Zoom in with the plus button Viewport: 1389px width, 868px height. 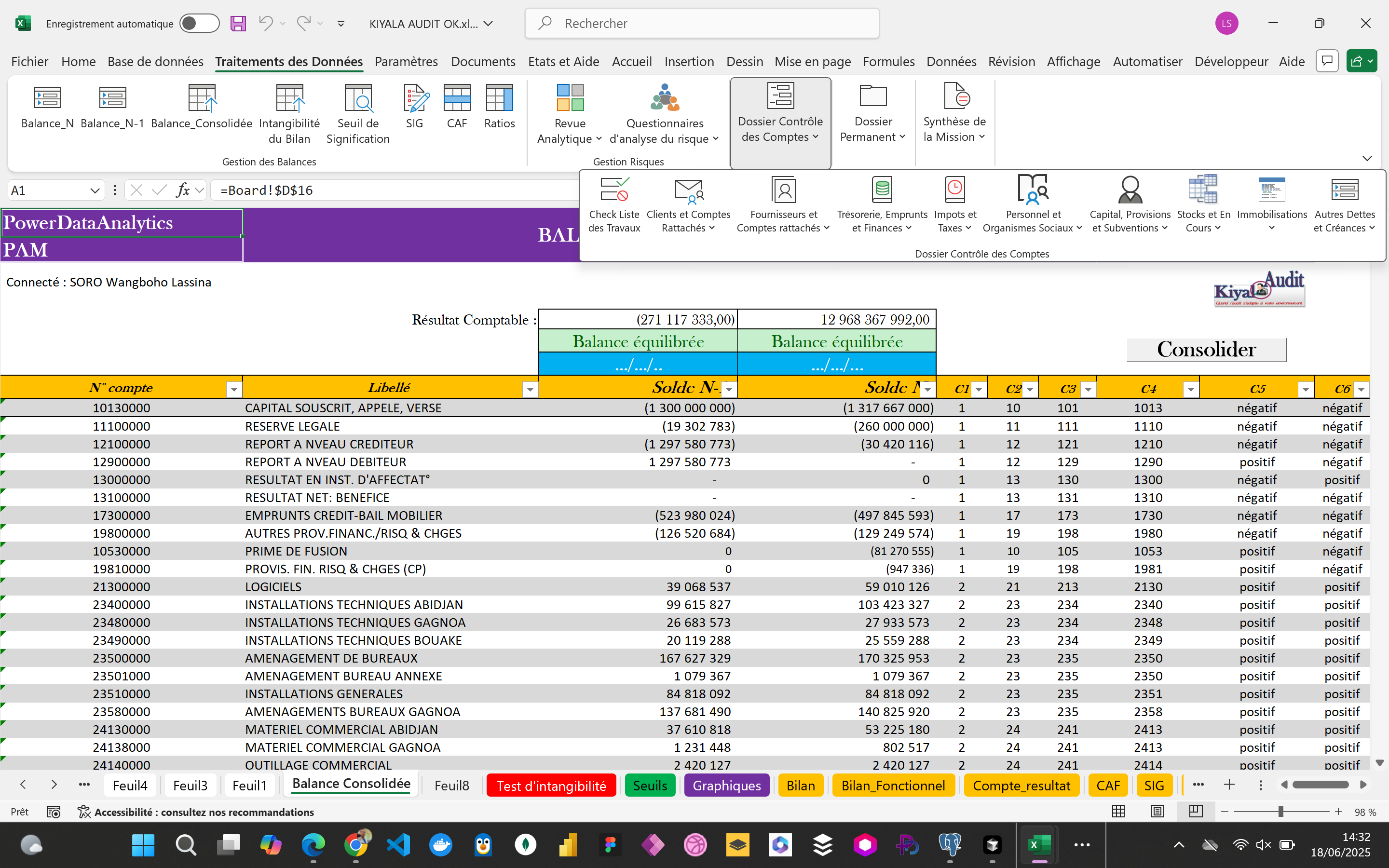(1338, 812)
